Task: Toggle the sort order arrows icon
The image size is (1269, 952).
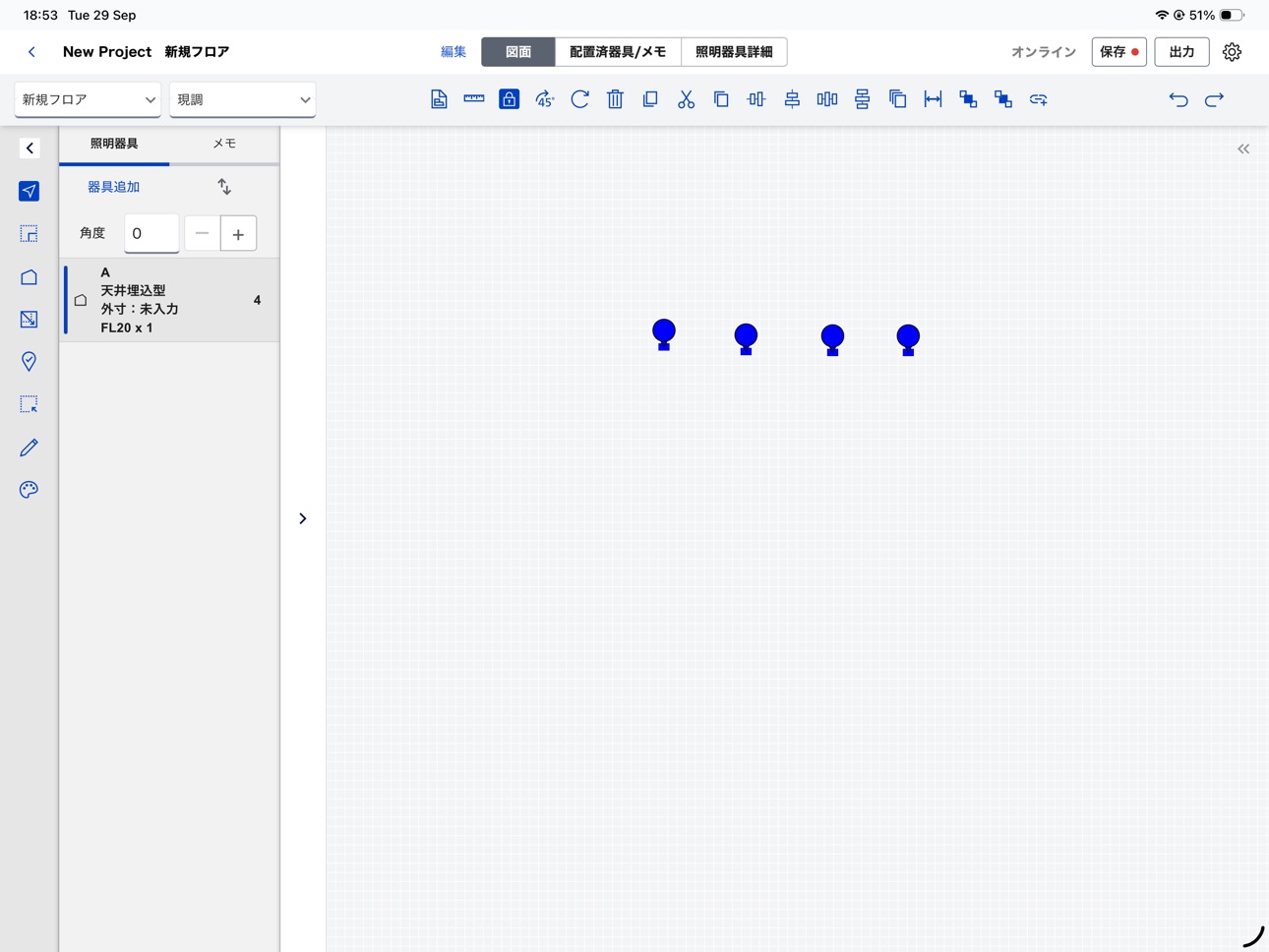Action: coord(224,187)
